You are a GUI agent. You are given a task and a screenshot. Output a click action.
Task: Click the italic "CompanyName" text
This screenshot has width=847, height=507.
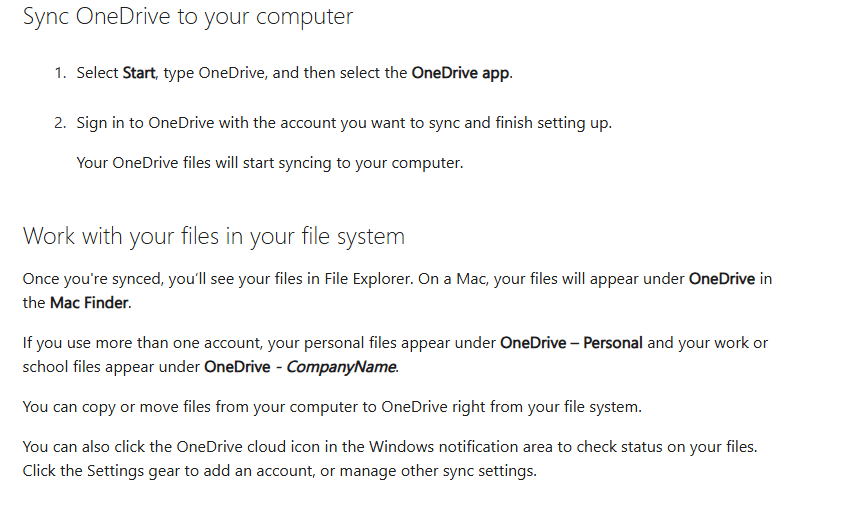pyautogui.click(x=341, y=366)
